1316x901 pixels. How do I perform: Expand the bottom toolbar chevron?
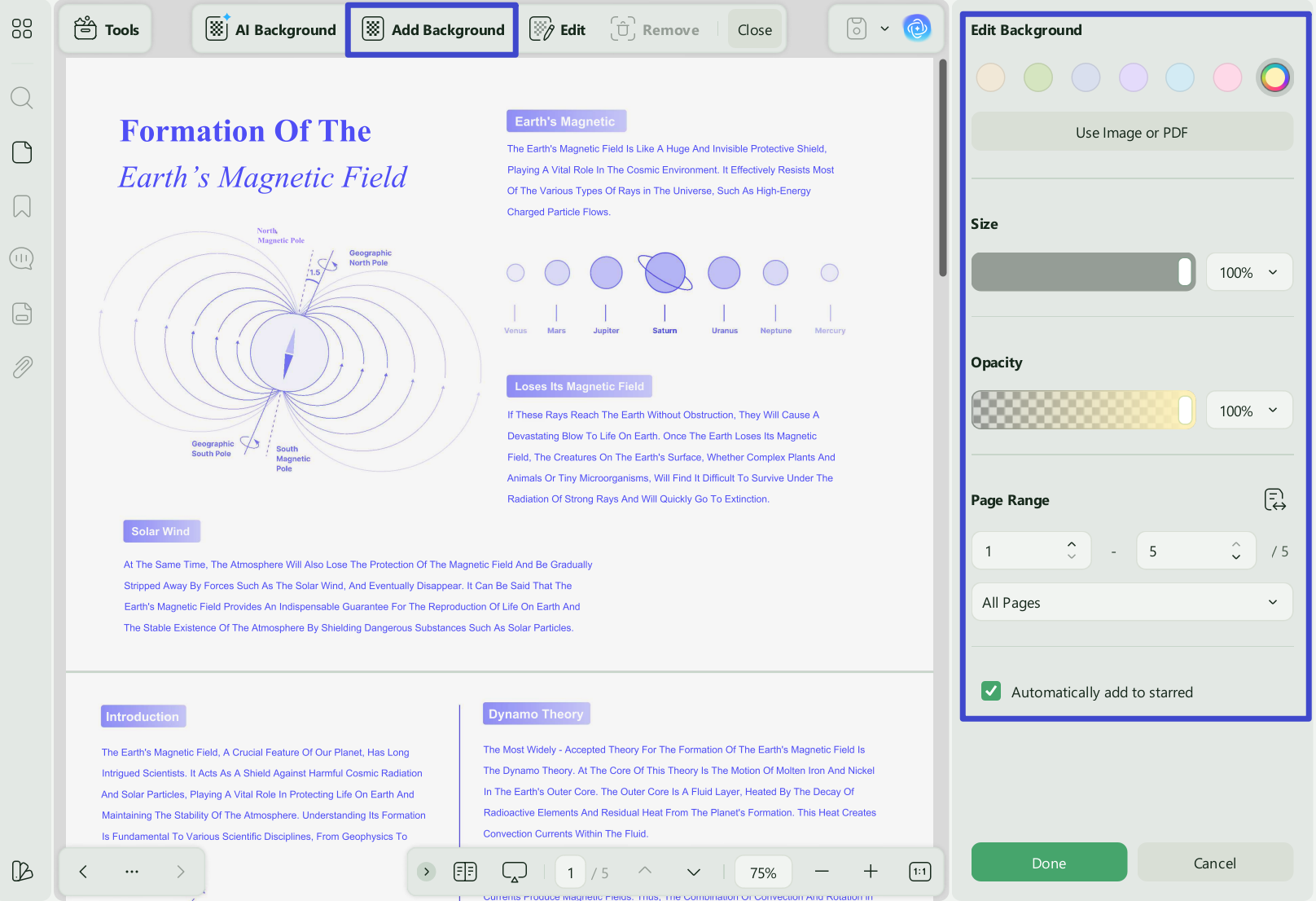(x=427, y=872)
